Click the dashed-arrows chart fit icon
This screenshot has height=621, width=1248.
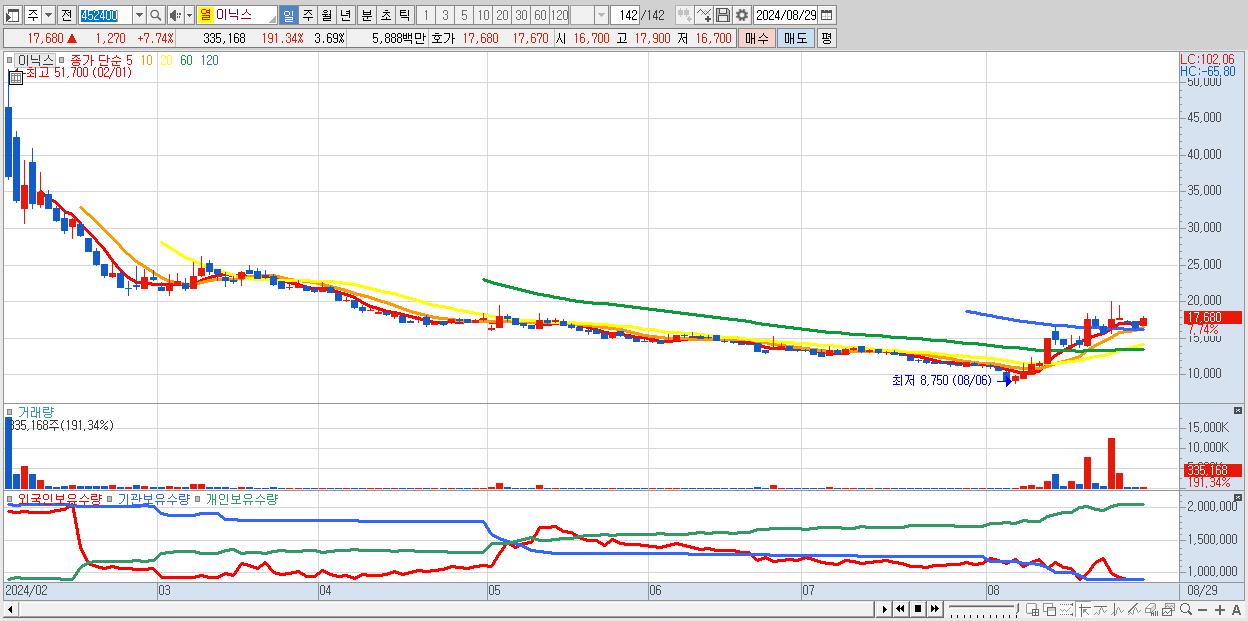coord(1066,609)
